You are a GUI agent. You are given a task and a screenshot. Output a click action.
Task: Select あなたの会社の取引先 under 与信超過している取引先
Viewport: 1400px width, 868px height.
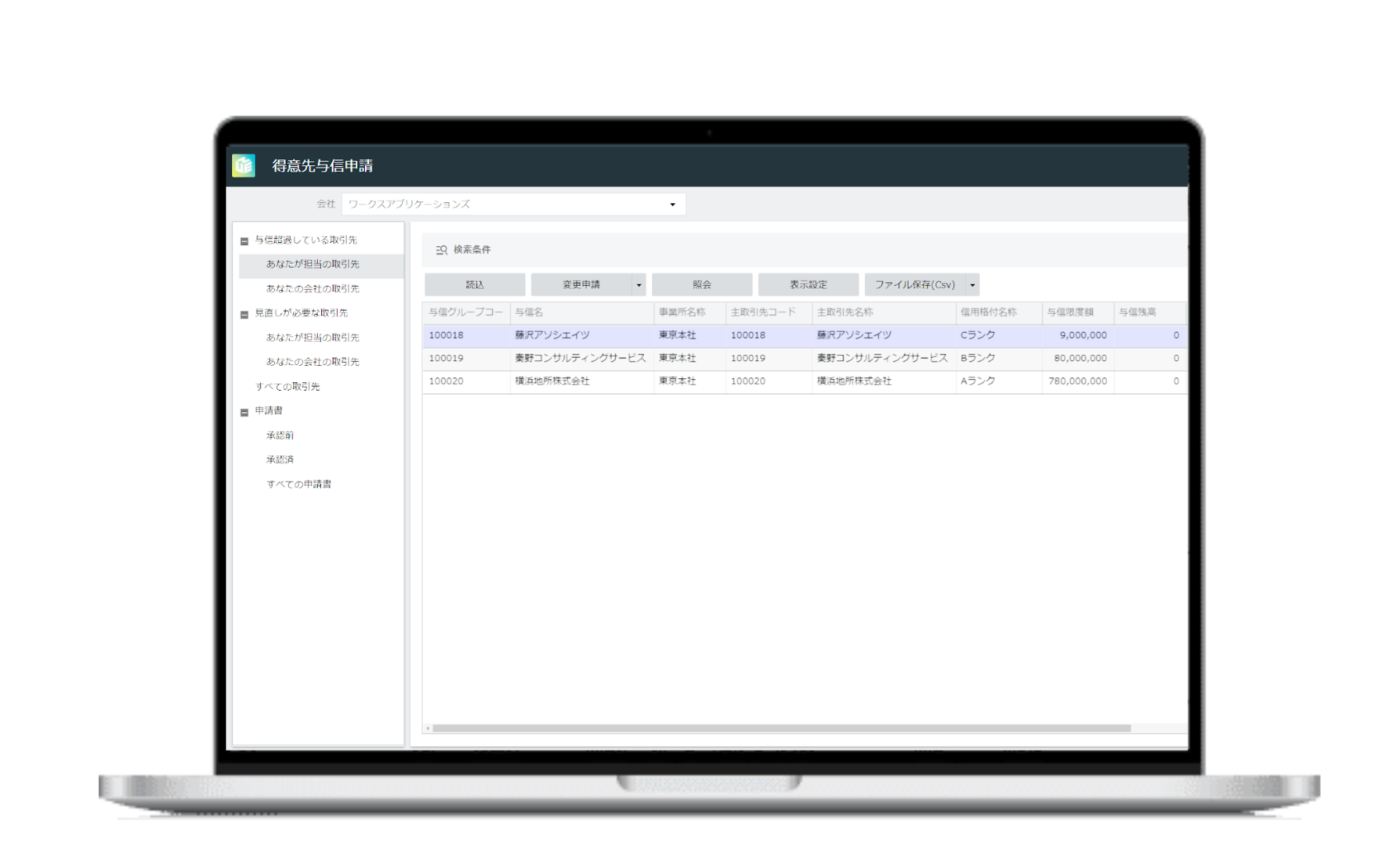313,289
